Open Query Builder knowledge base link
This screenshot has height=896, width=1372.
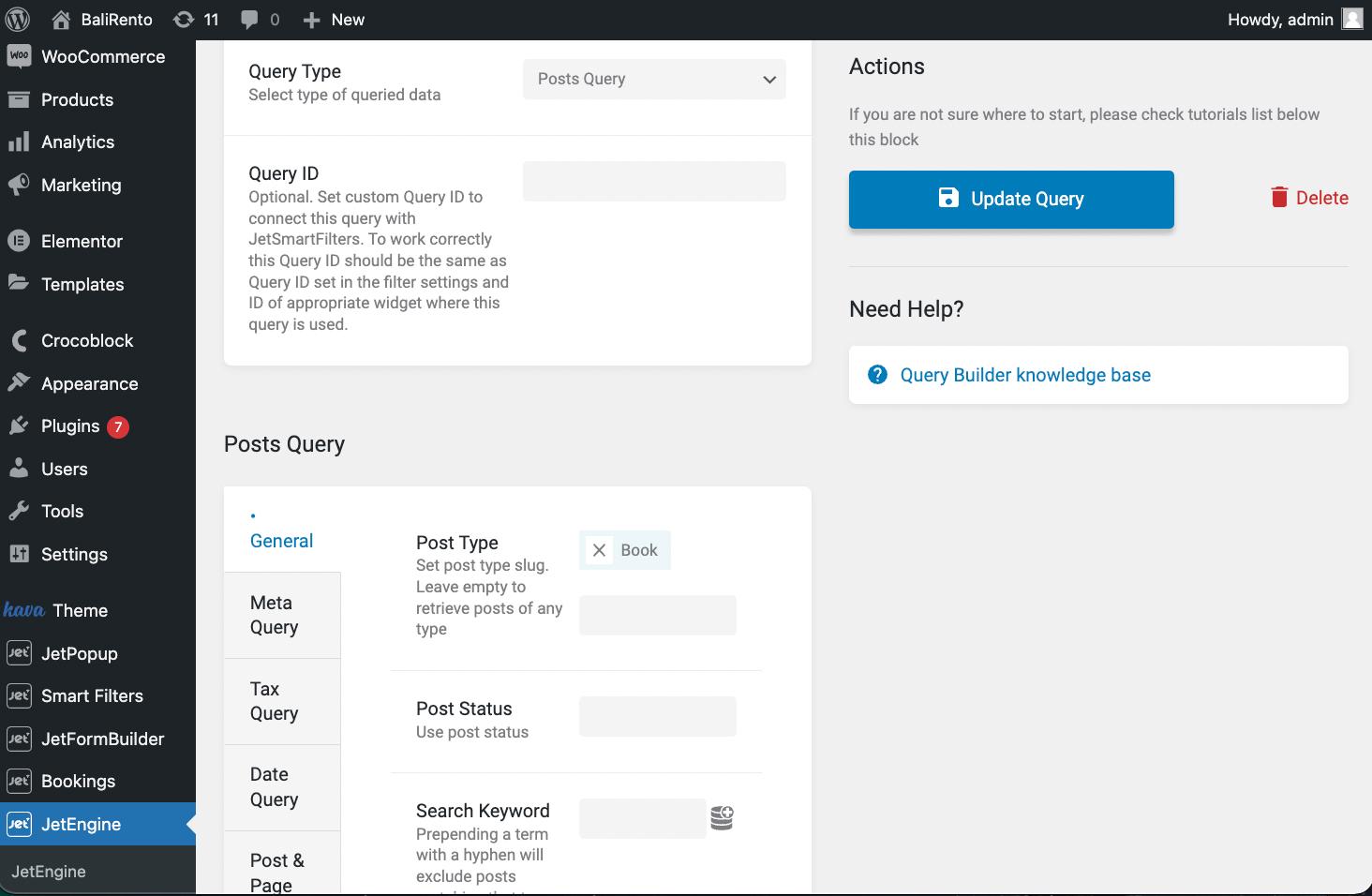pos(1025,375)
